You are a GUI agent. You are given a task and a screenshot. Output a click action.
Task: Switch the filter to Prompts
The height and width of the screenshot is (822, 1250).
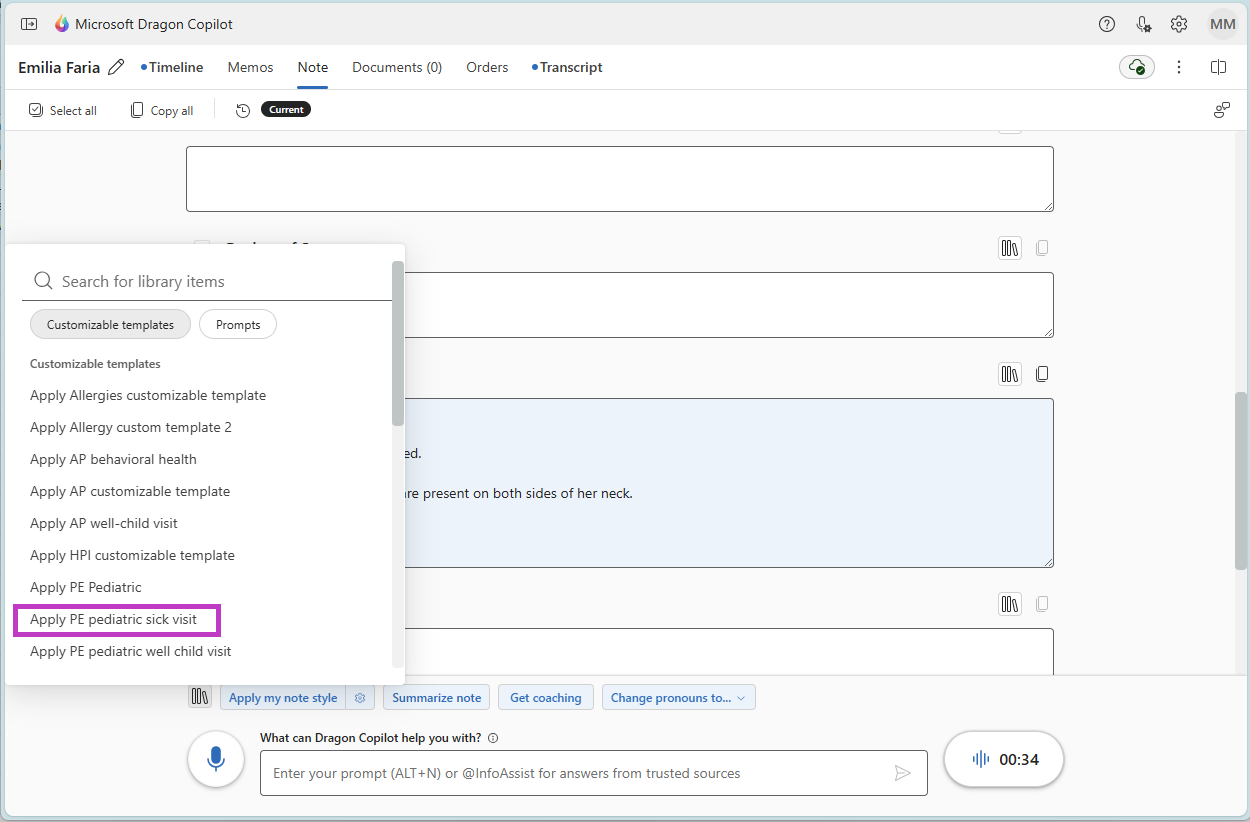(x=237, y=324)
